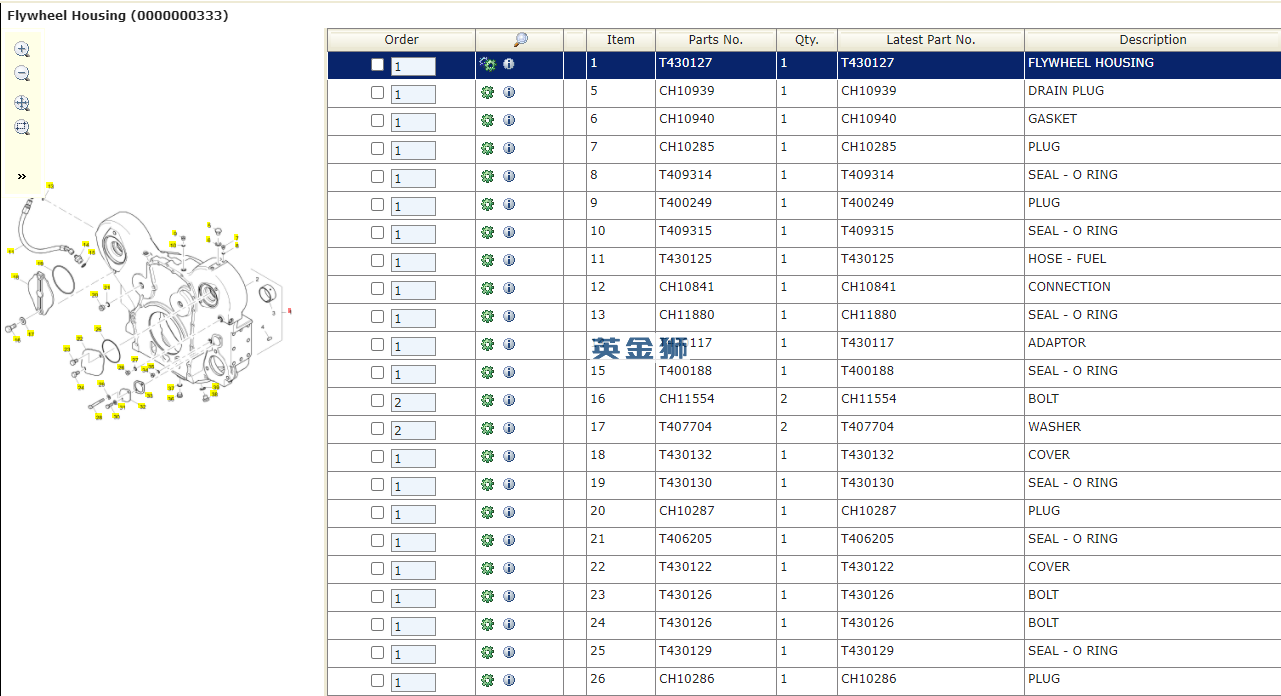The height and width of the screenshot is (696, 1281).
Task: Tick the checkbox for FLYWHEEL HOUSING row
Action: (x=377, y=64)
